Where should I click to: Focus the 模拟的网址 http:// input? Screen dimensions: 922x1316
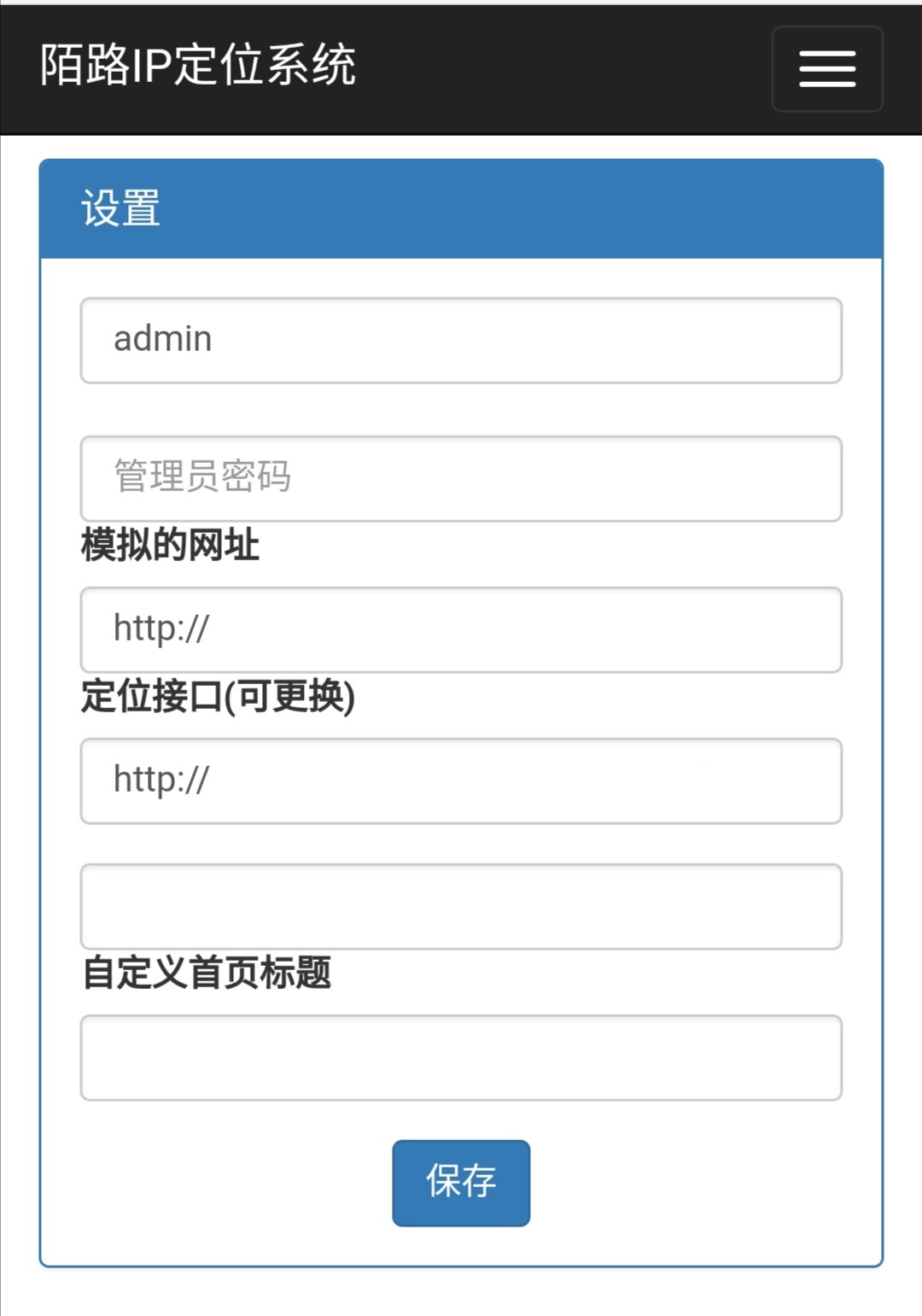tap(461, 629)
